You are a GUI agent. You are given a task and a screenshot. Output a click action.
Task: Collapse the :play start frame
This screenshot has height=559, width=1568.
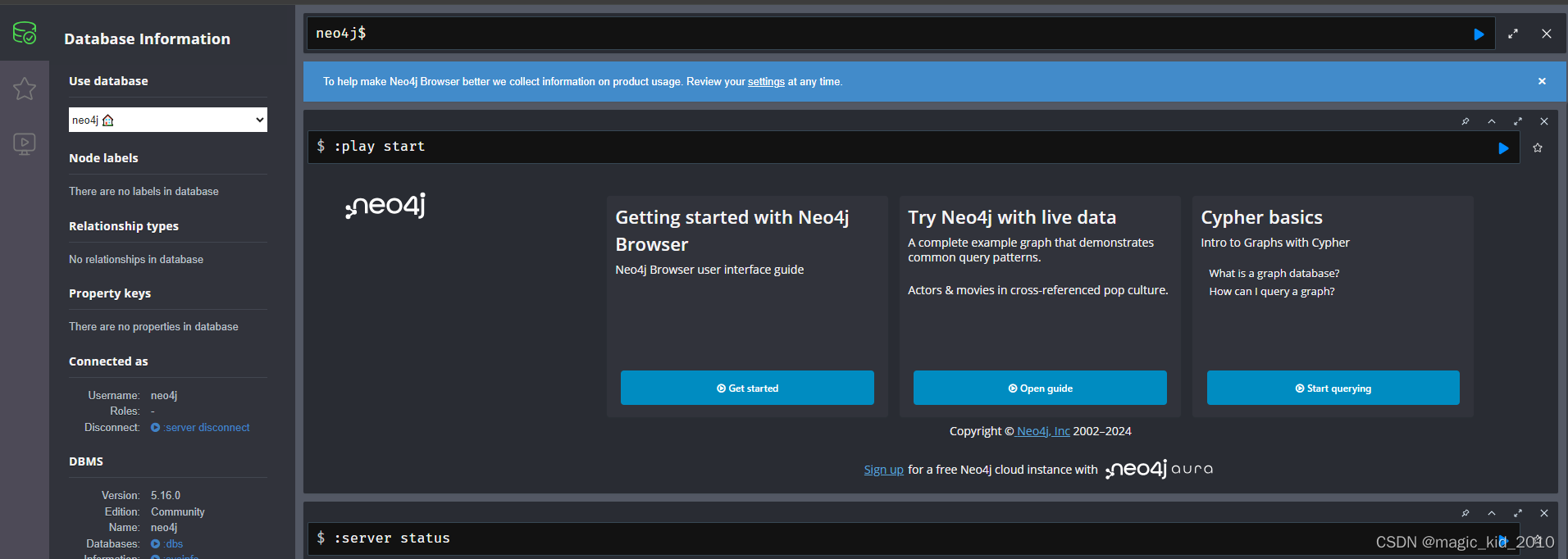1492,121
